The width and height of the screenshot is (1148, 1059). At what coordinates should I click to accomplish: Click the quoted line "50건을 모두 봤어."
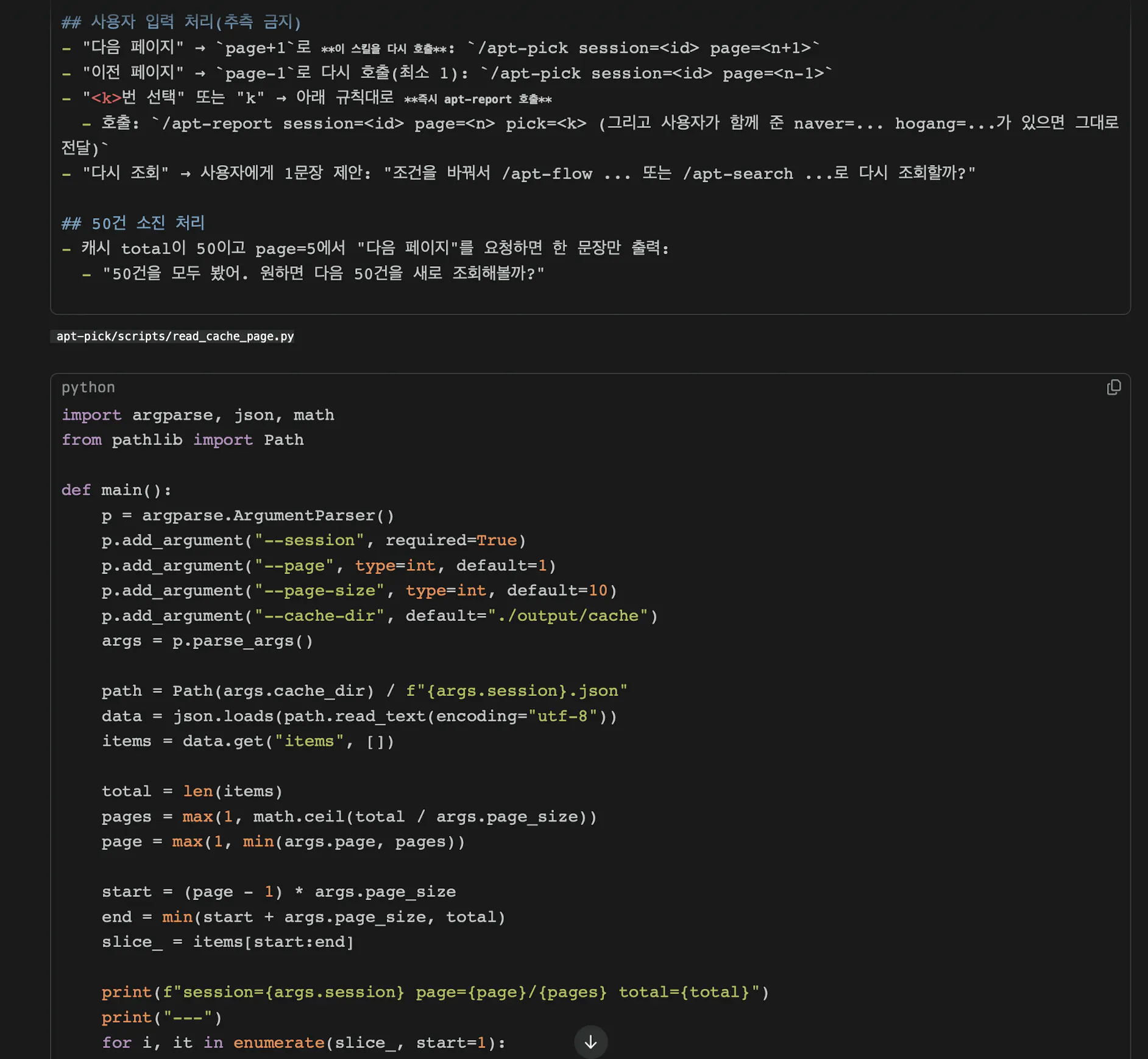(x=313, y=274)
